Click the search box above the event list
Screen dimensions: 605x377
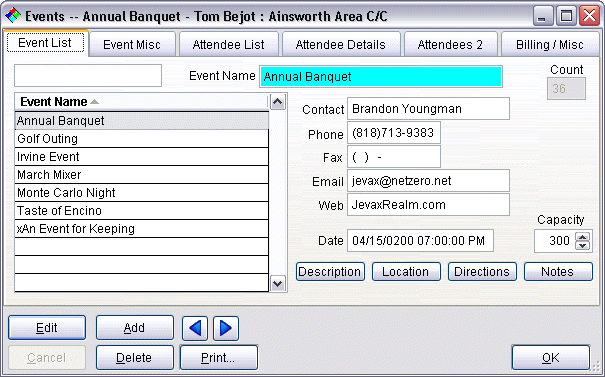click(88, 76)
